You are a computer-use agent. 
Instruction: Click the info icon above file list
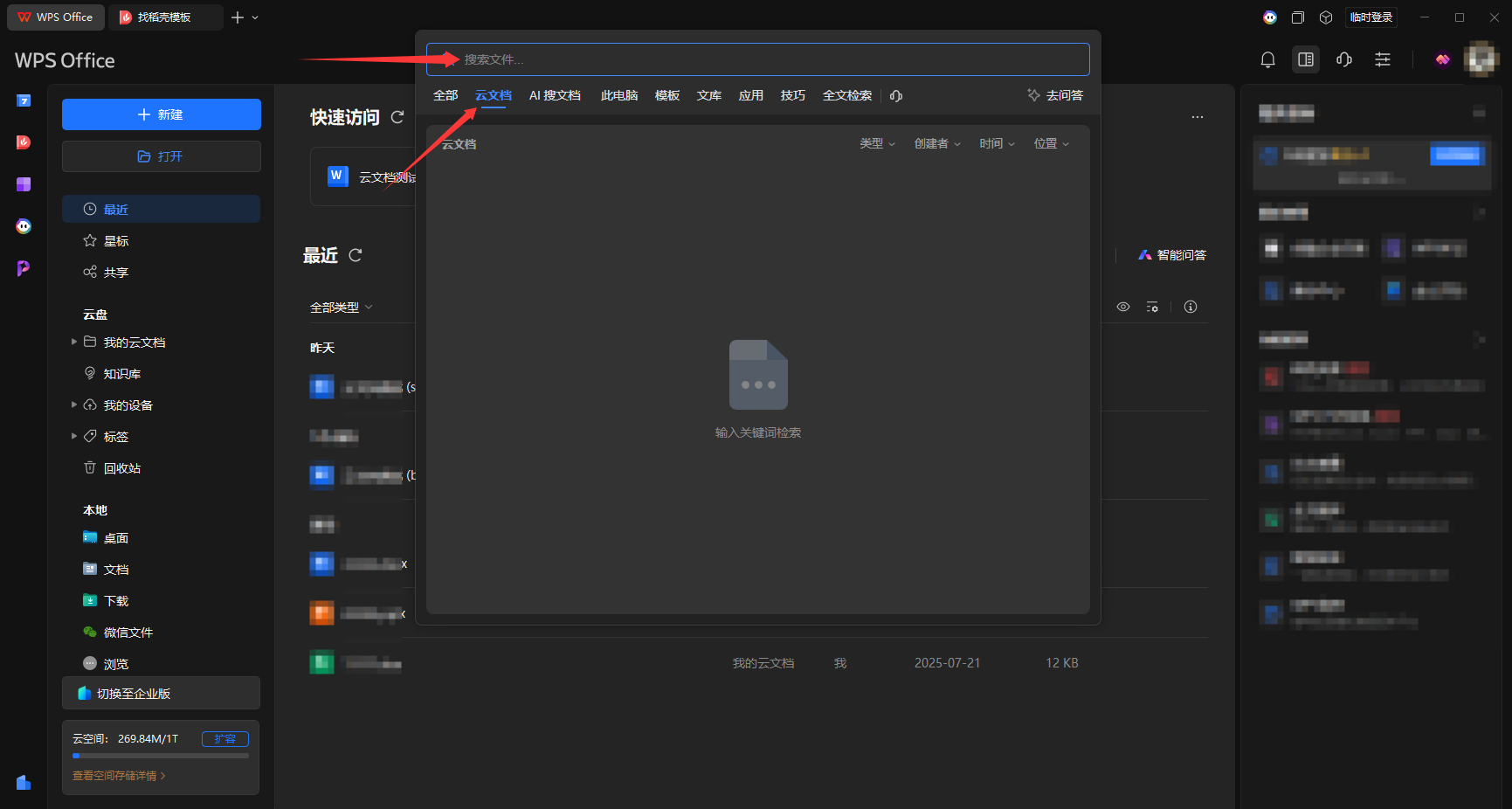[1191, 307]
